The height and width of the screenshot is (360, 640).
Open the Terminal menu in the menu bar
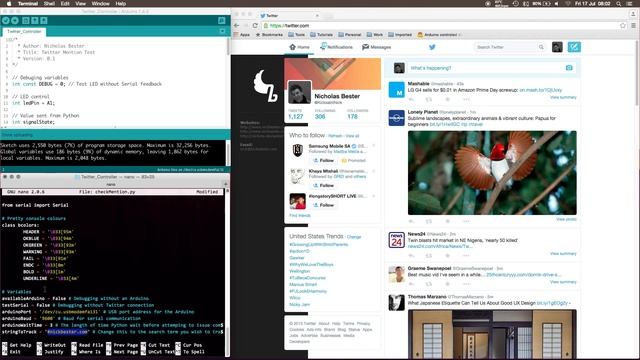point(28,3)
